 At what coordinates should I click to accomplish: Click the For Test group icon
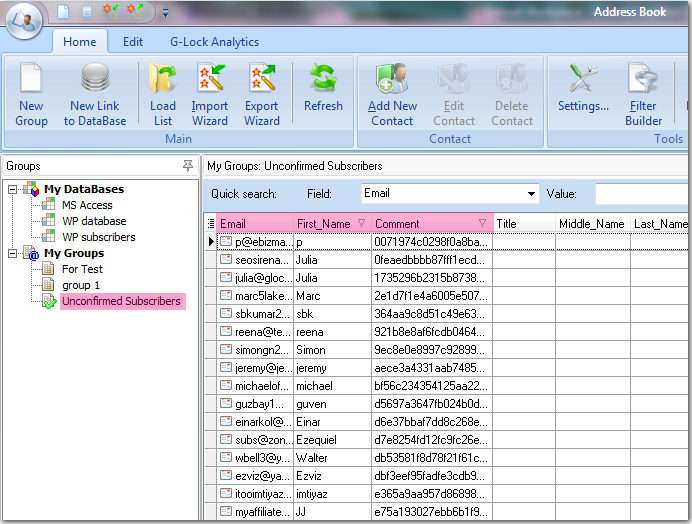(48, 269)
